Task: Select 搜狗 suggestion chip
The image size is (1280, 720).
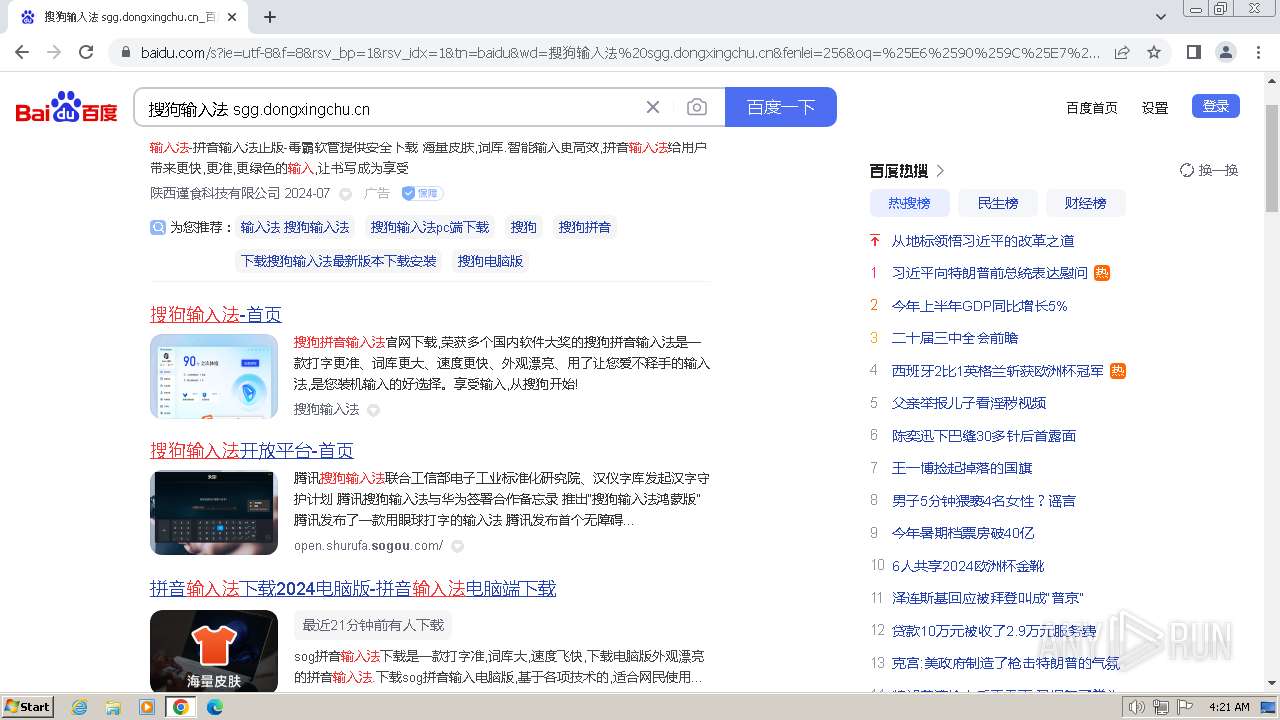Action: click(x=524, y=227)
